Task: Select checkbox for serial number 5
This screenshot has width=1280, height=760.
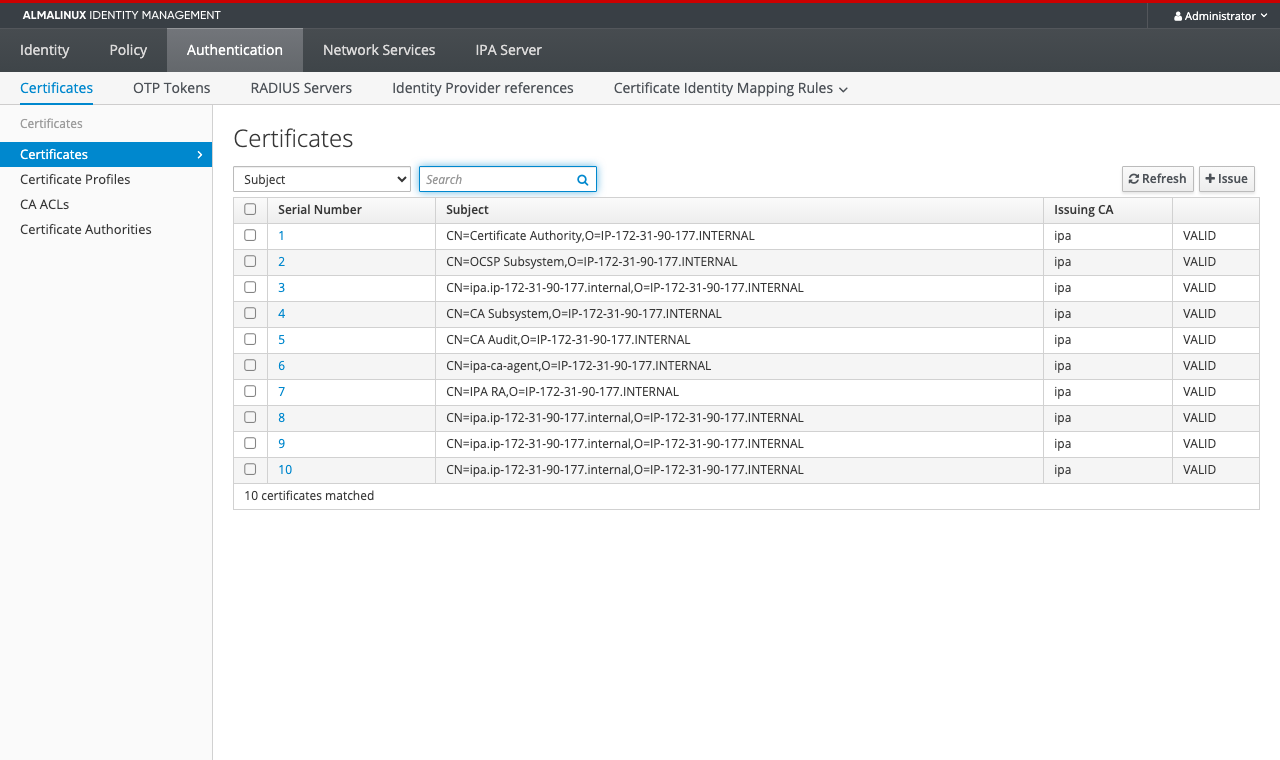Action: coord(250,339)
